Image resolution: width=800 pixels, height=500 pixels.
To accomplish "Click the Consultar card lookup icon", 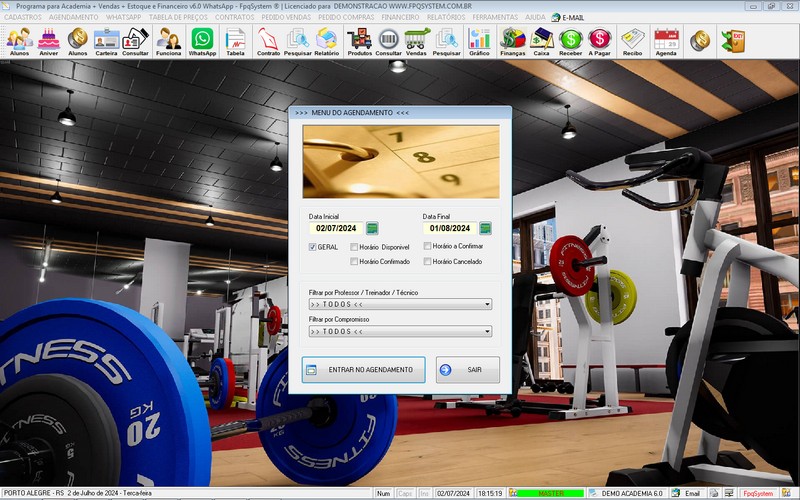I will 135,42.
